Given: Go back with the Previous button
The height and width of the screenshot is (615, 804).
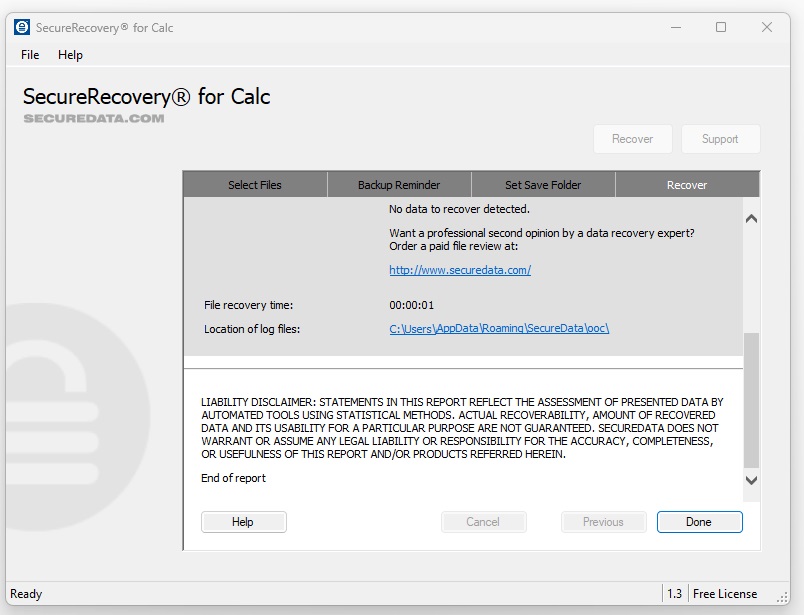Looking at the screenshot, I should tap(603, 522).
